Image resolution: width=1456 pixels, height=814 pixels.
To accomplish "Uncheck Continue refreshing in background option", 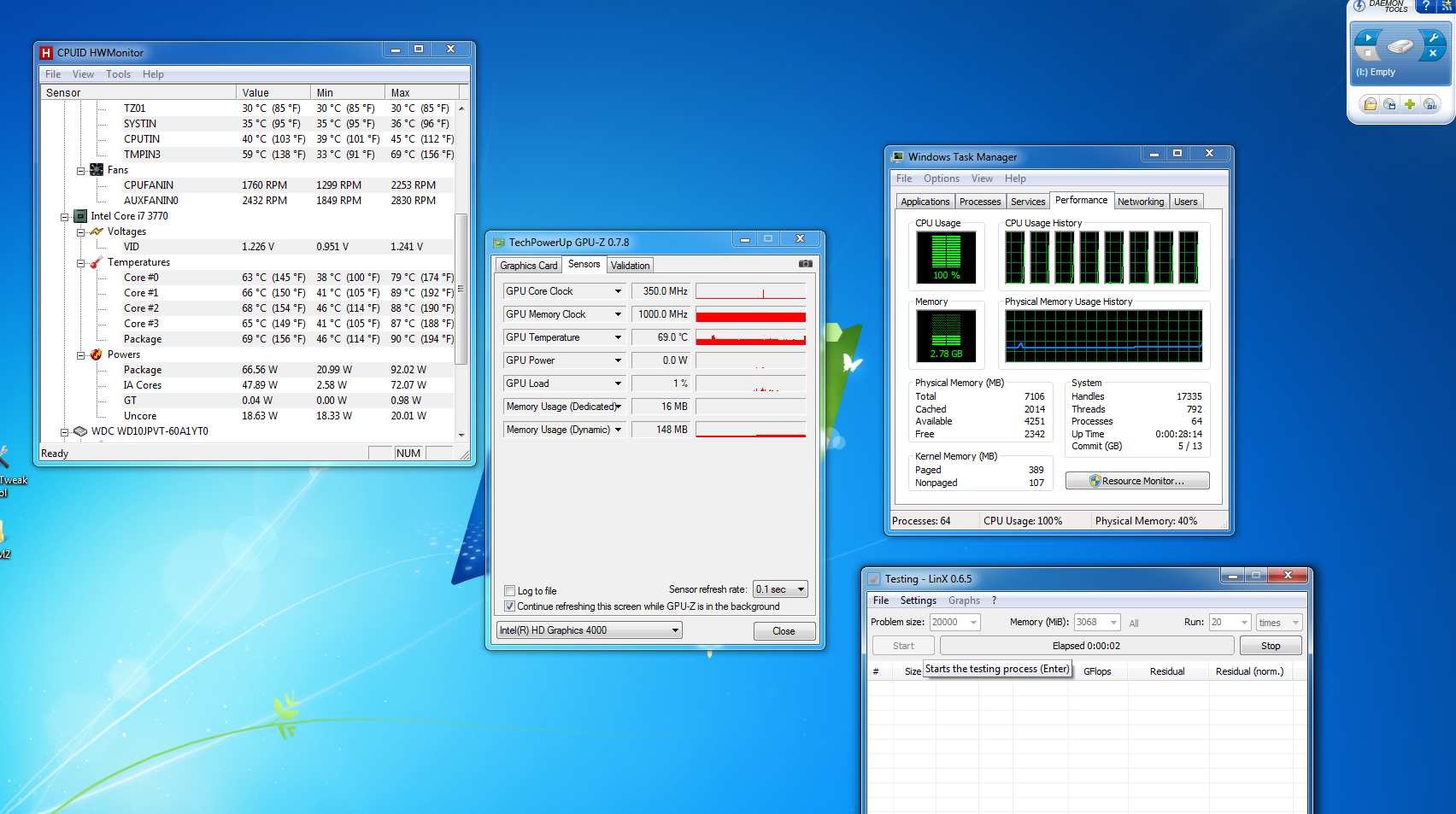I will coord(510,606).
